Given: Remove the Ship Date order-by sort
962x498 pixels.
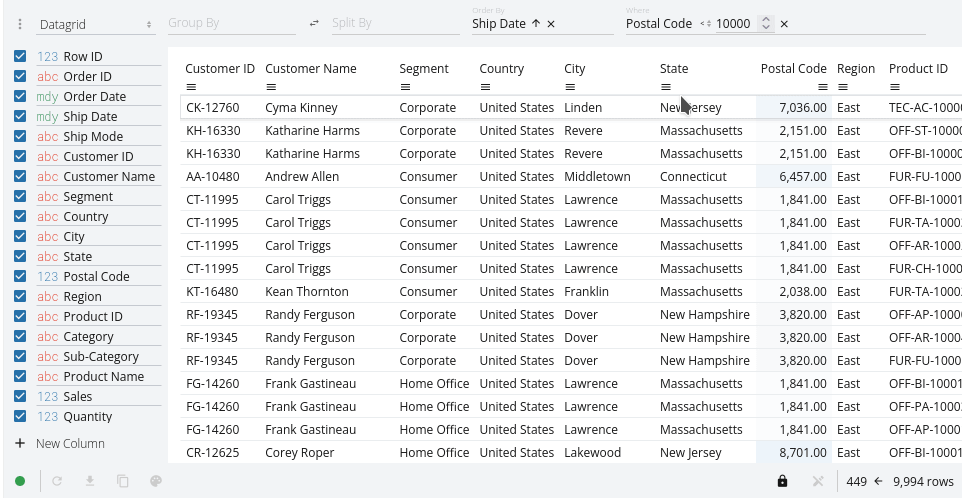Looking at the screenshot, I should 551,24.
